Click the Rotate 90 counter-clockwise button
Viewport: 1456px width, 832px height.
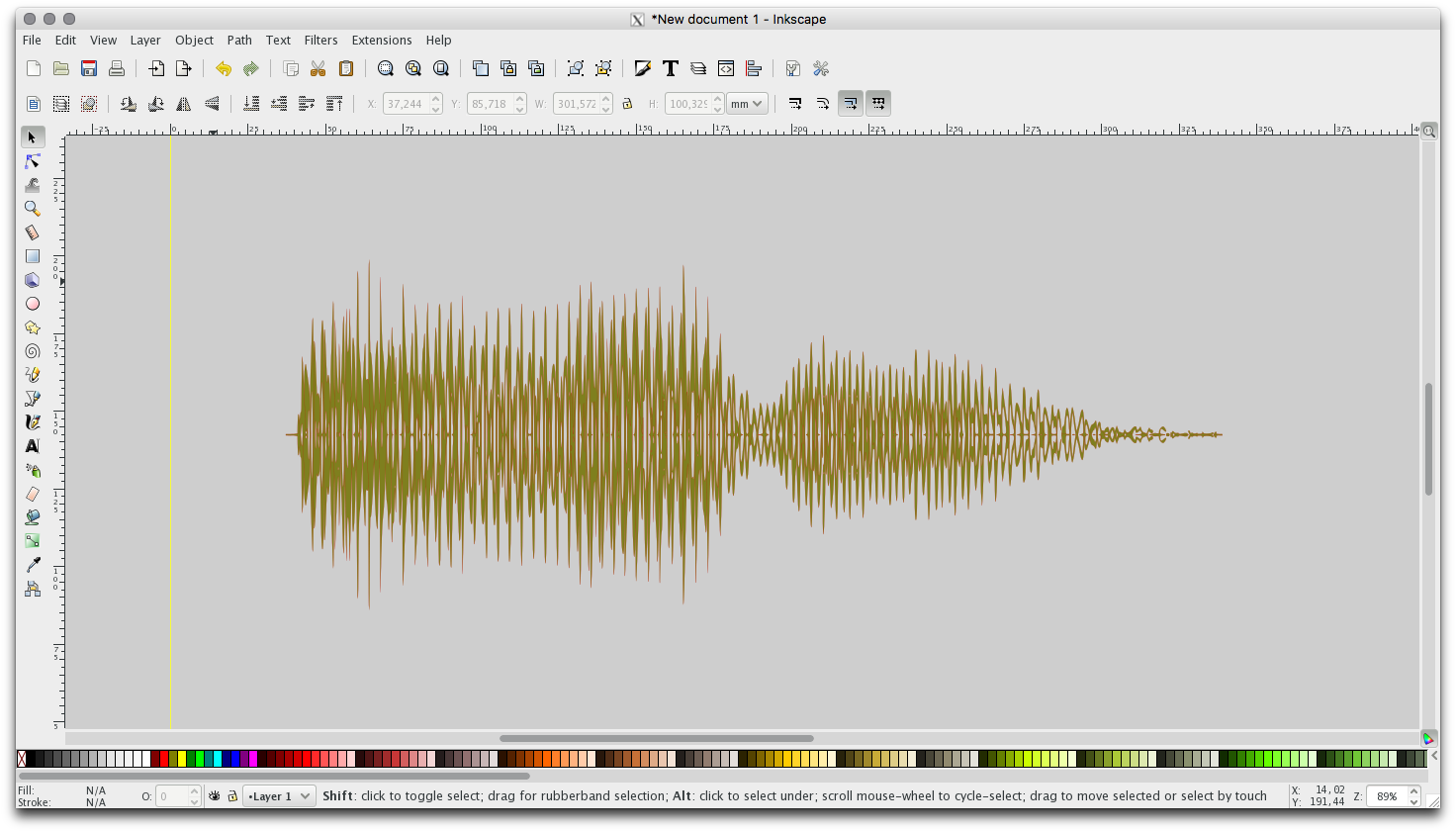pos(129,104)
